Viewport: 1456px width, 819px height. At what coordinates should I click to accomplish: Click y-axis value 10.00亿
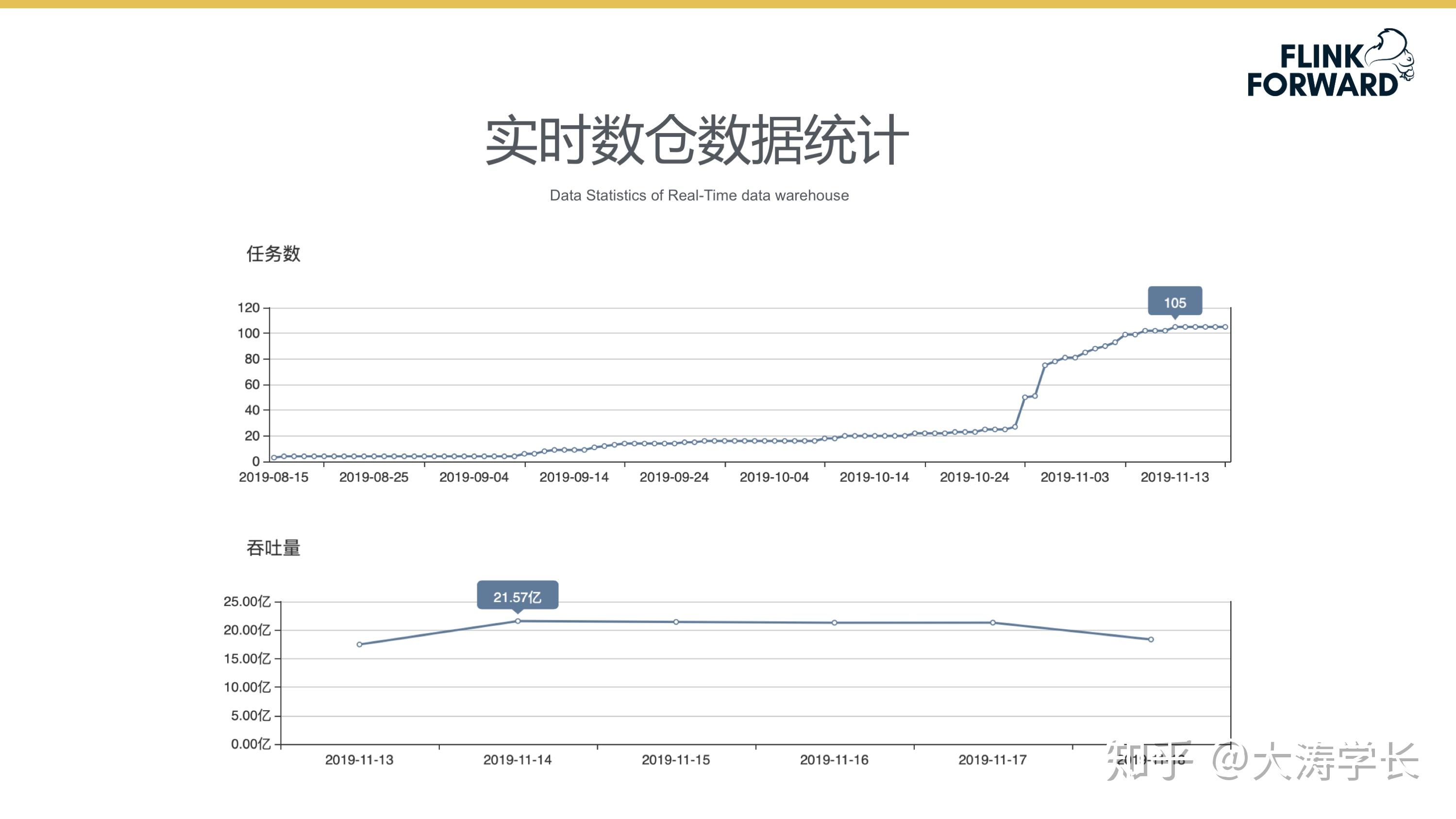tap(247, 687)
